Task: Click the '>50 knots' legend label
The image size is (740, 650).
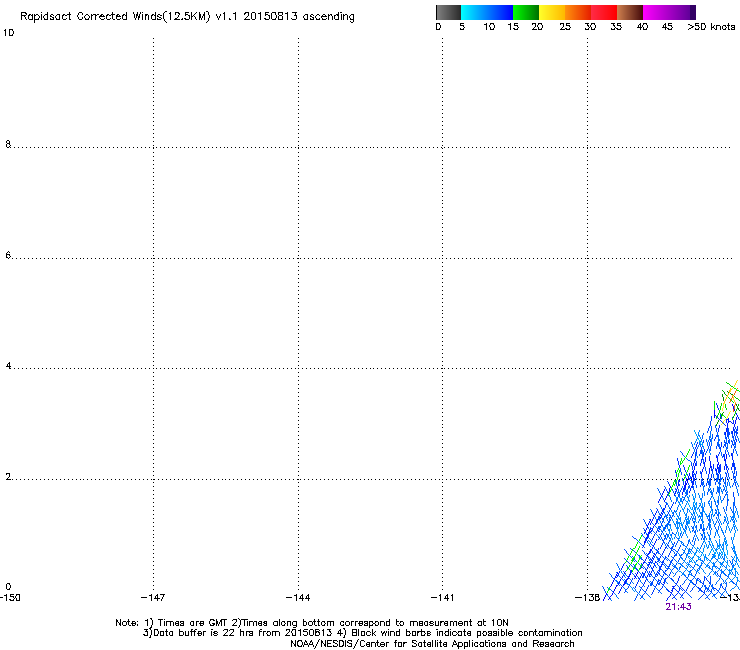Action: coord(711,27)
